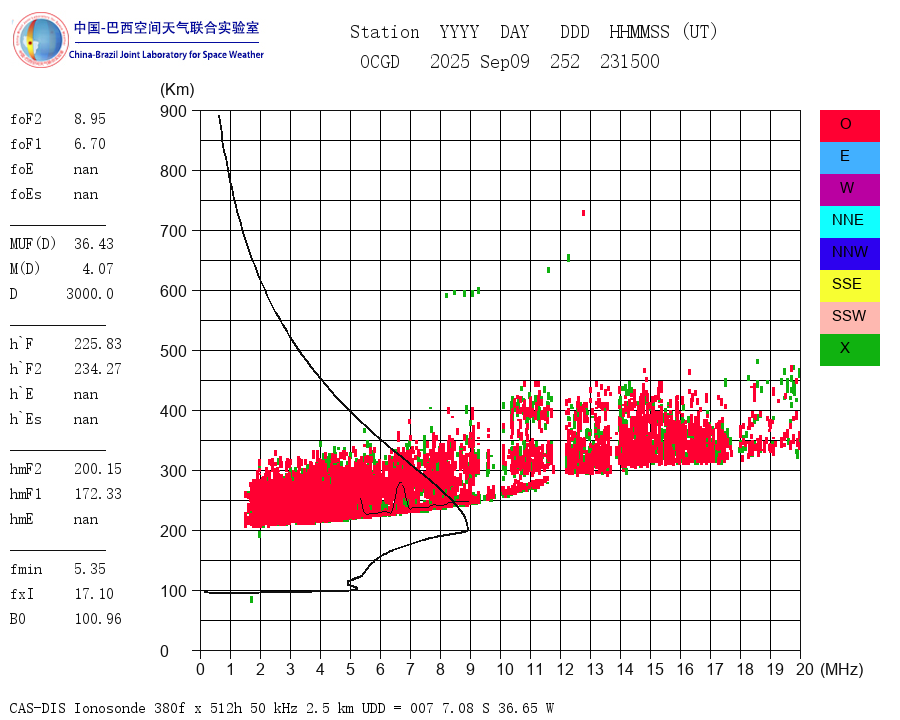Click the h`F value 225.83
The height and width of the screenshot is (720, 900).
pyautogui.click(x=98, y=344)
